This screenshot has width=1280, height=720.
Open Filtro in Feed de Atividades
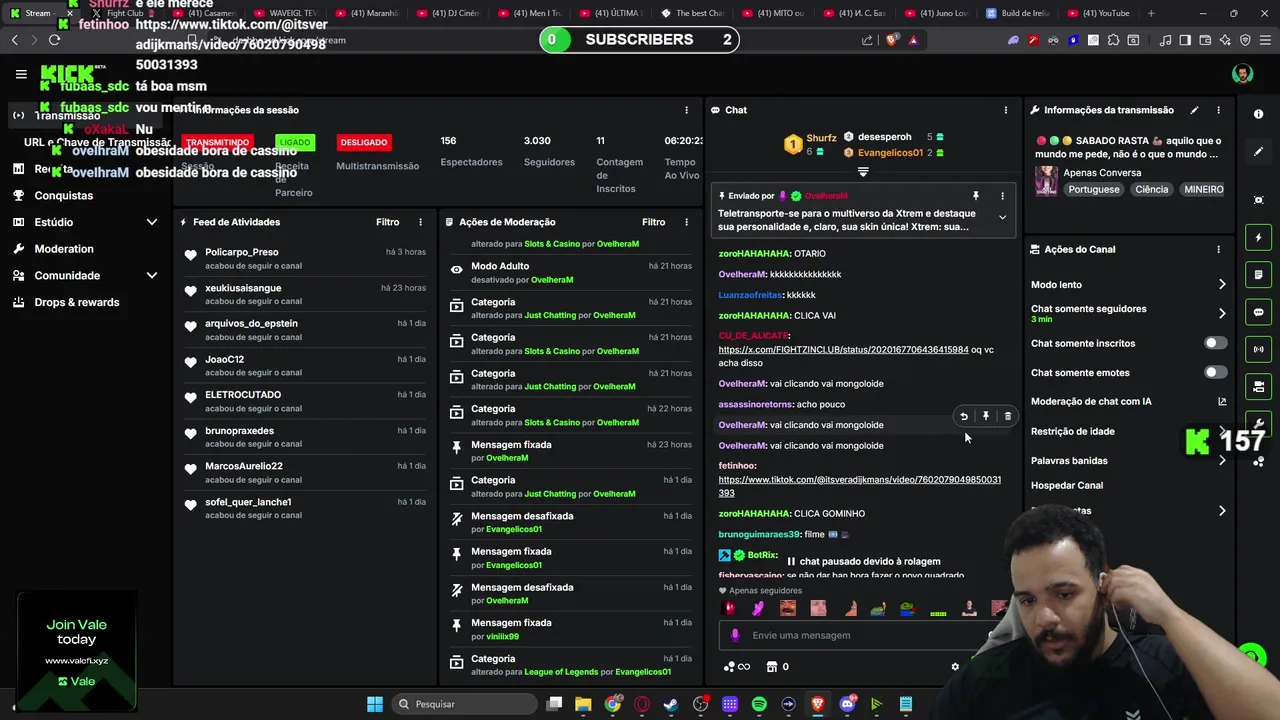click(388, 222)
